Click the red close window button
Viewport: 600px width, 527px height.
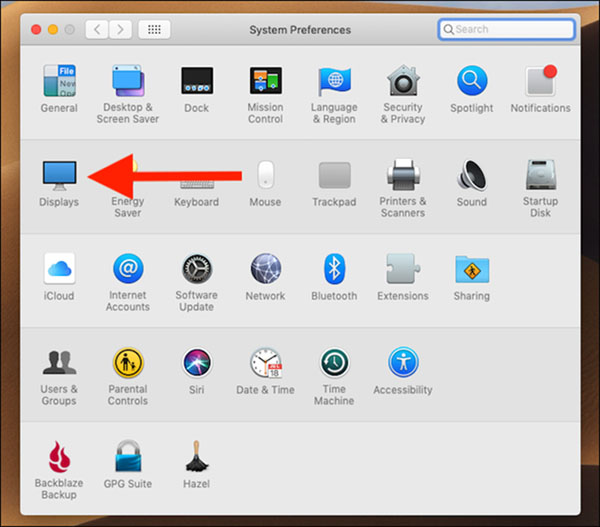click(36, 29)
